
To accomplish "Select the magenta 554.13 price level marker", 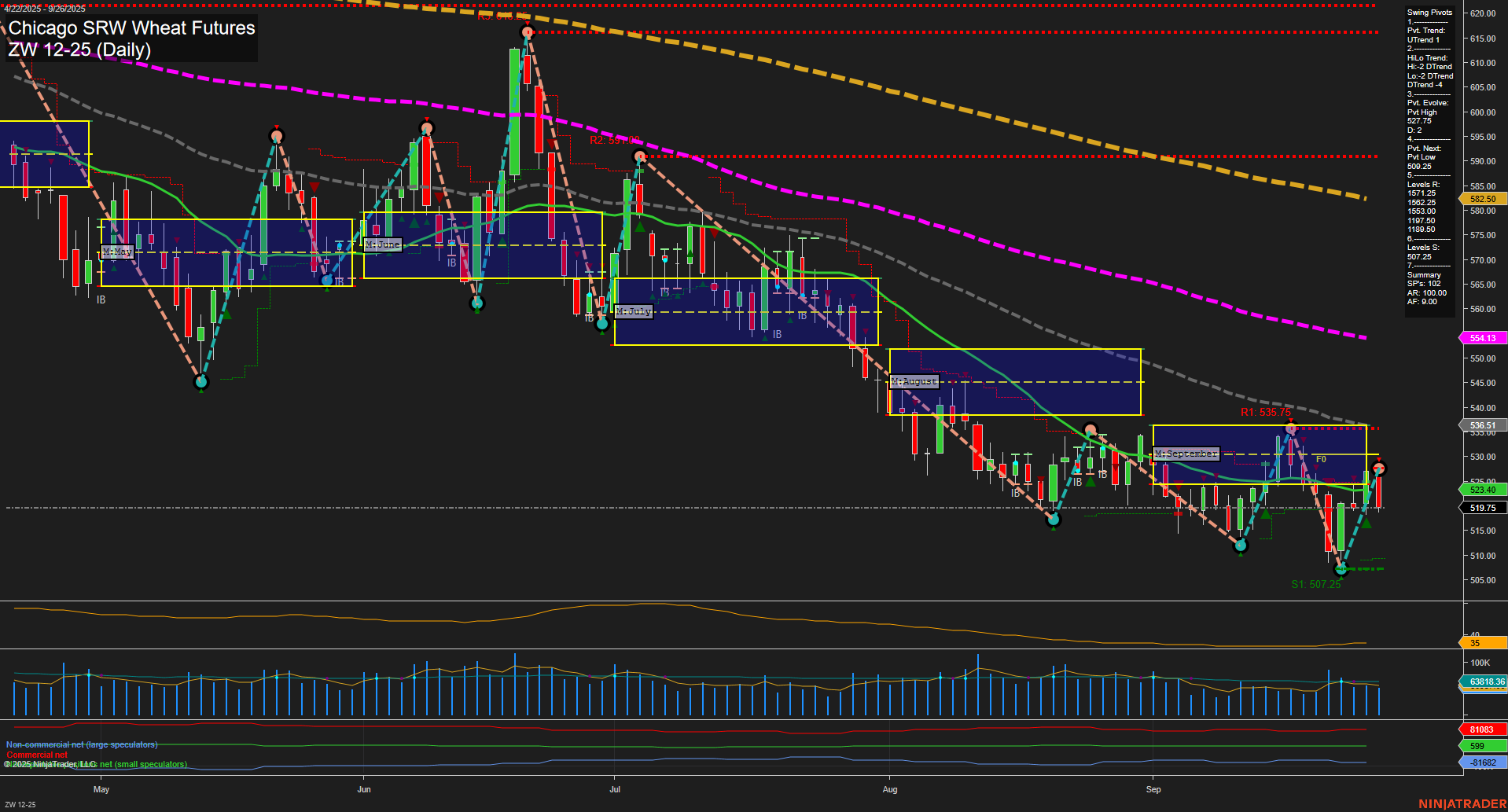I will pyautogui.click(x=1481, y=338).
